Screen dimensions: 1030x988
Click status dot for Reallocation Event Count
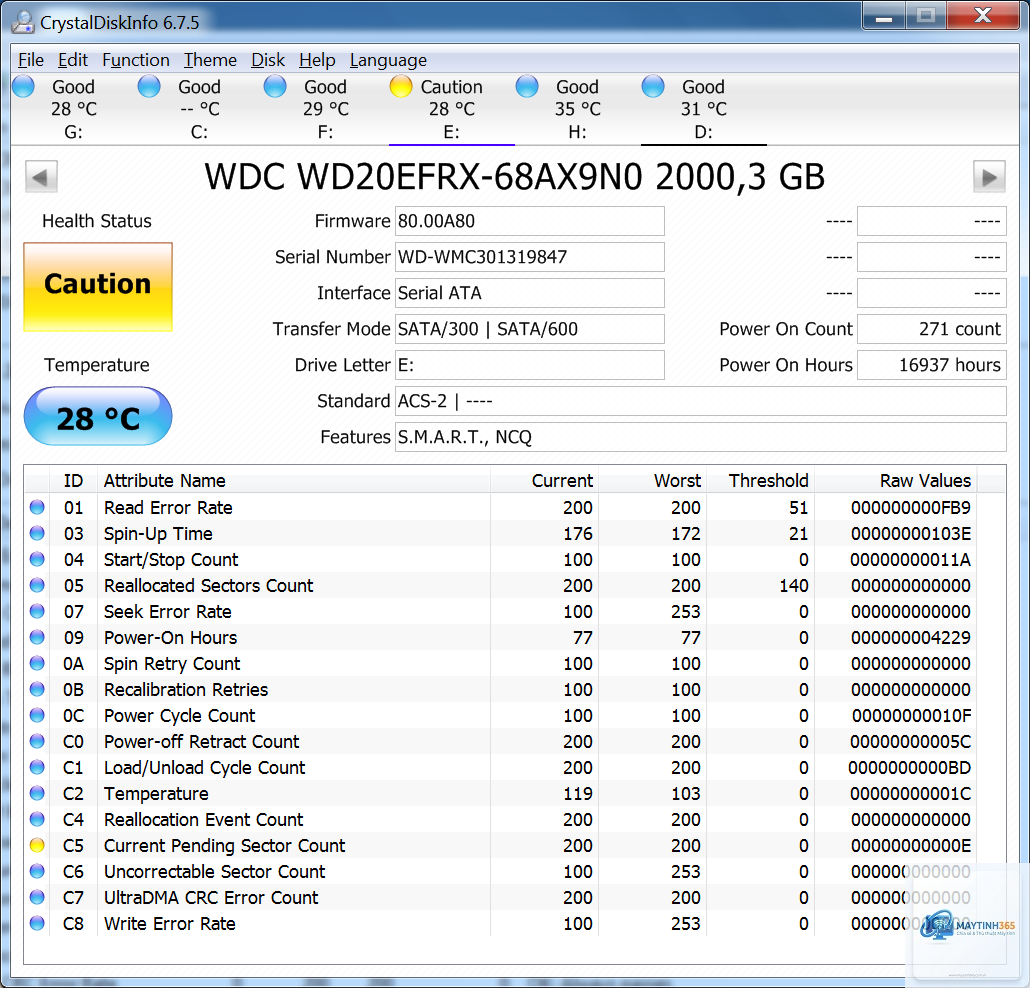(37, 819)
